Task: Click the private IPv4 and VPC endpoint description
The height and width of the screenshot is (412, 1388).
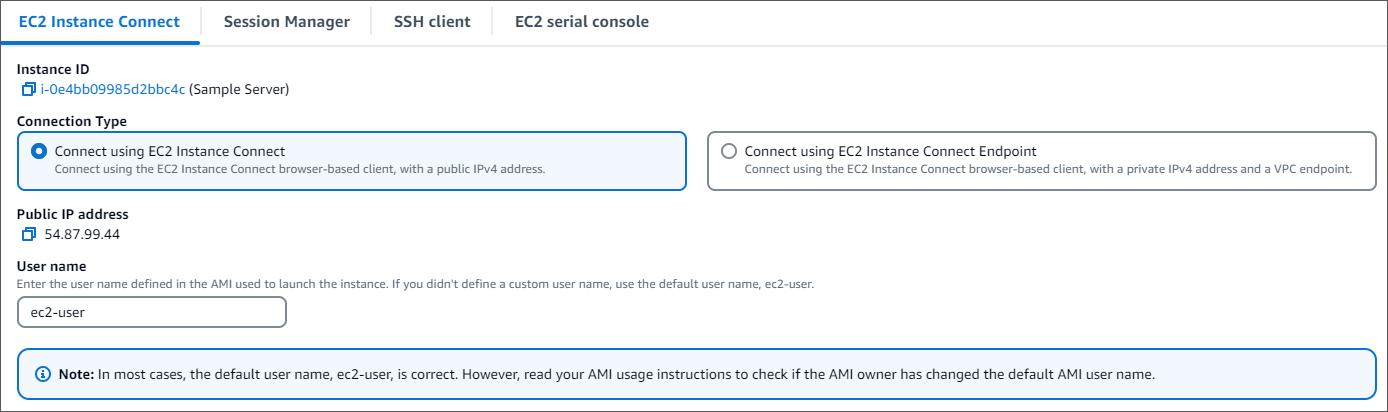Action: tap(1048, 169)
